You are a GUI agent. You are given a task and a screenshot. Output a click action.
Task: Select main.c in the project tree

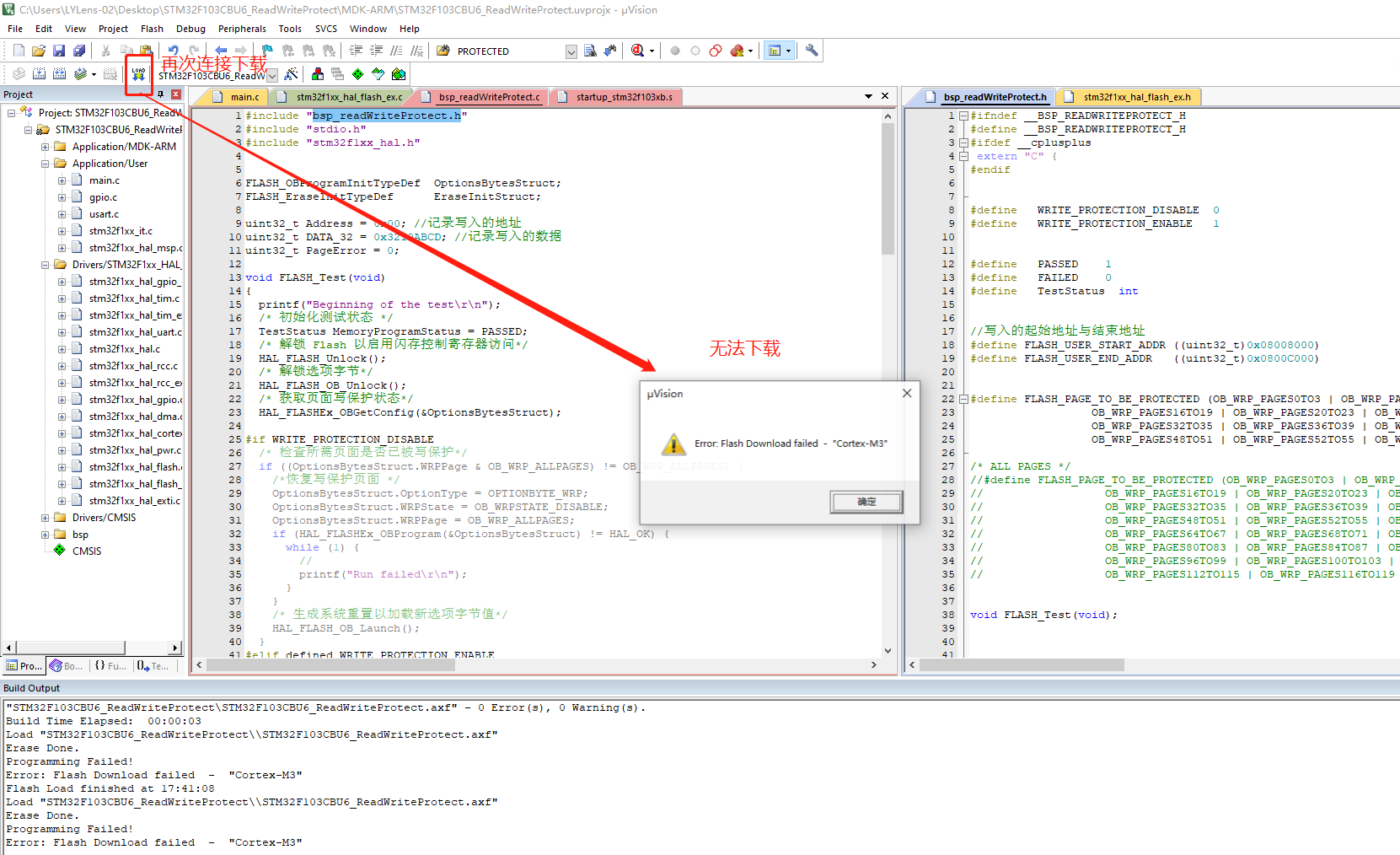point(103,180)
